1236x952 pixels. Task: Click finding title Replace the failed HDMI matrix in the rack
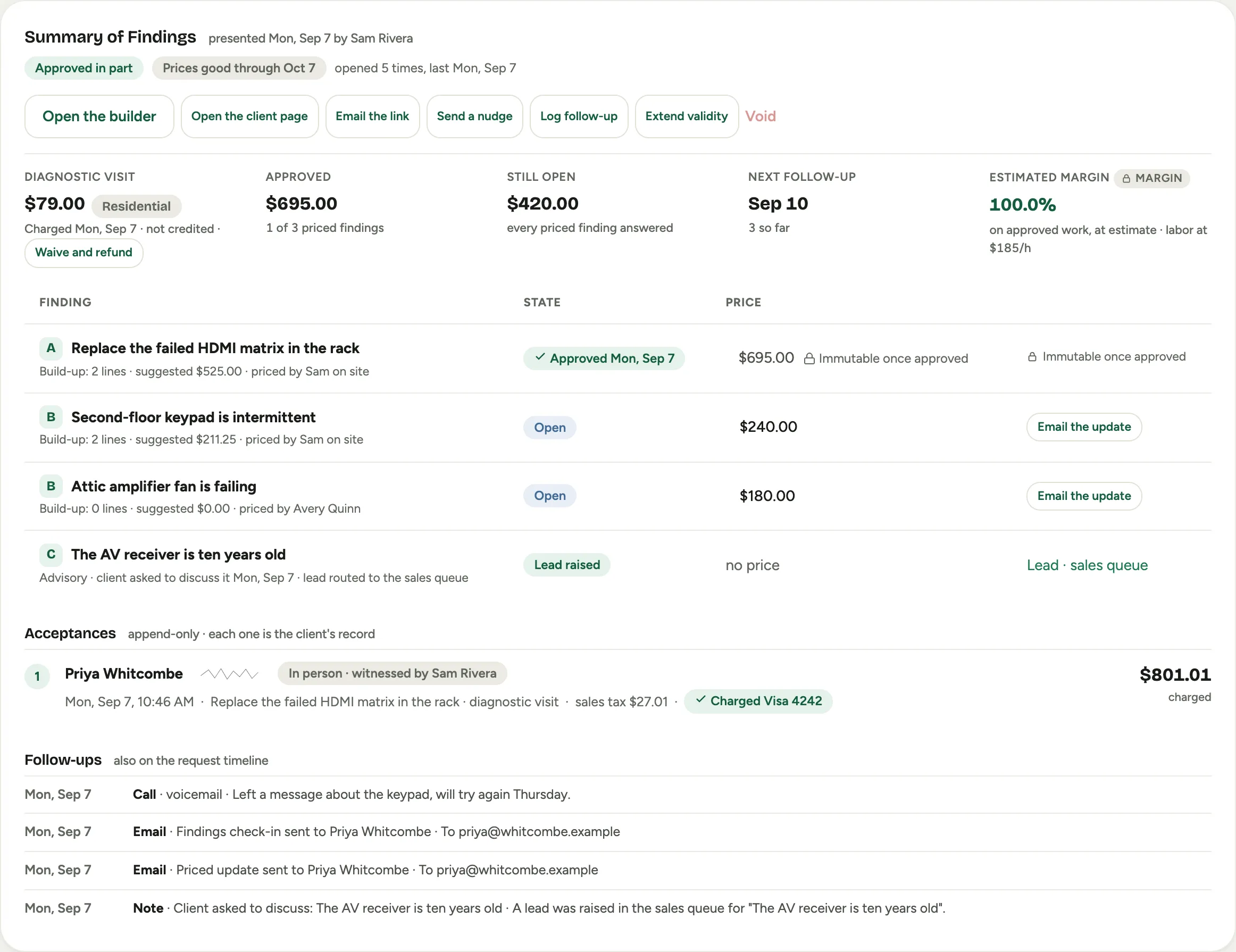pyautogui.click(x=215, y=348)
